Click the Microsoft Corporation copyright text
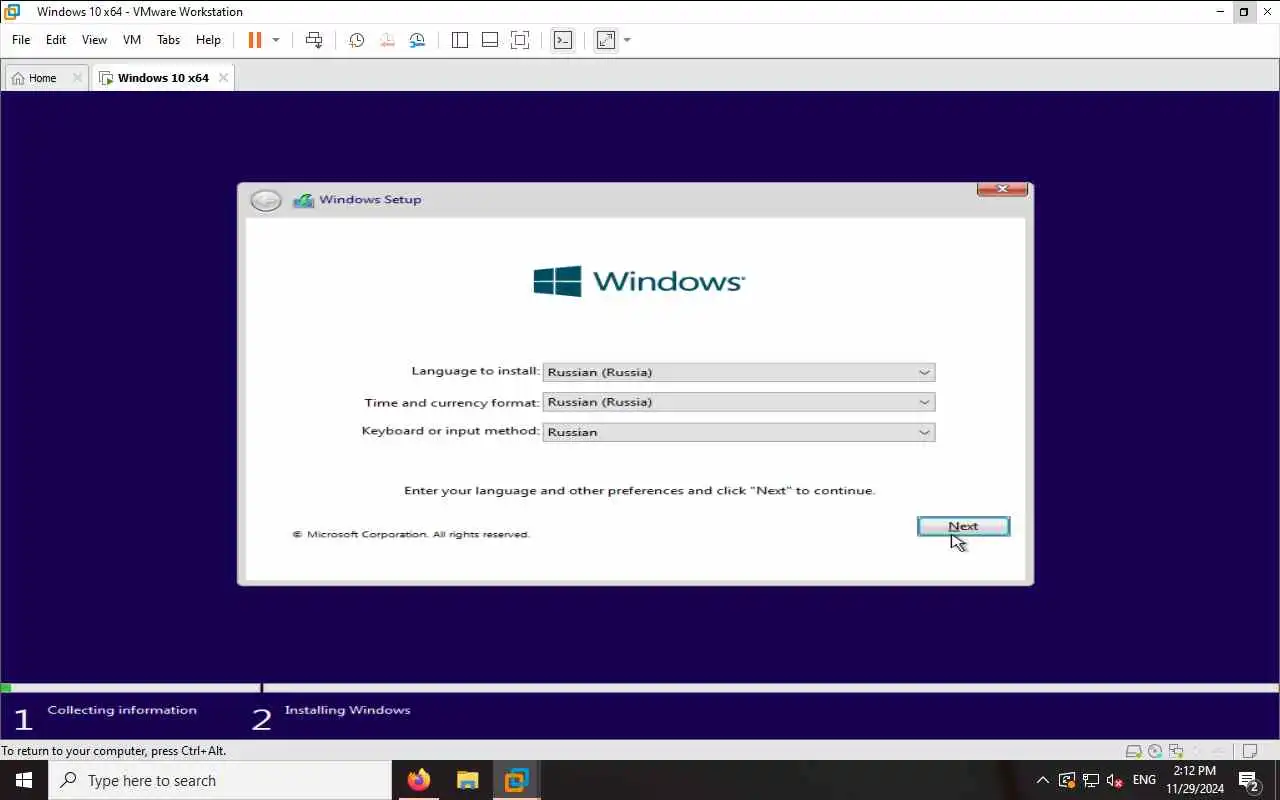The height and width of the screenshot is (800, 1280). coord(411,534)
